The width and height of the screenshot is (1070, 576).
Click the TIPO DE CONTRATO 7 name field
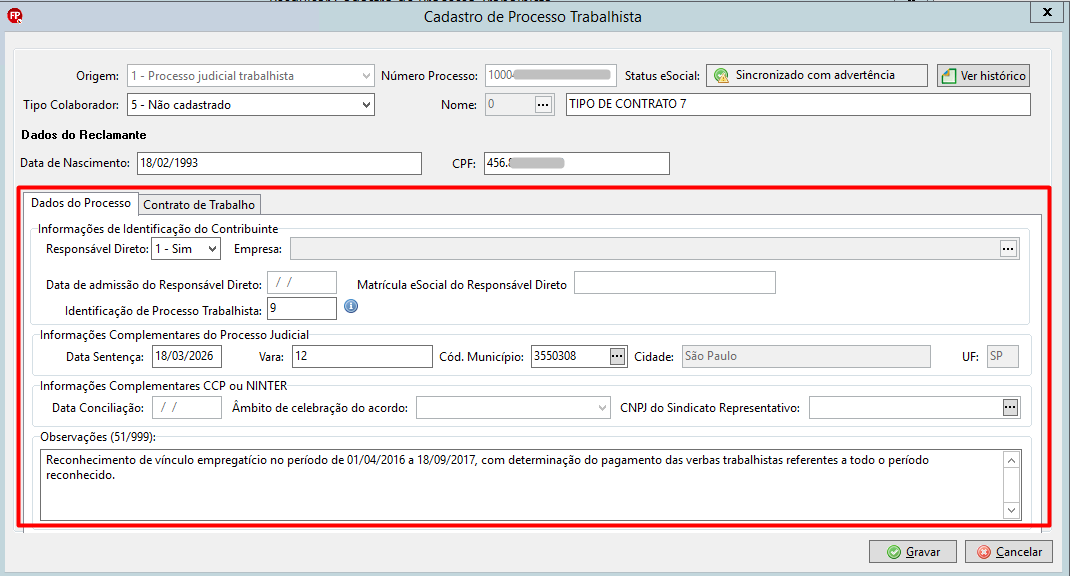pyautogui.click(x=798, y=104)
